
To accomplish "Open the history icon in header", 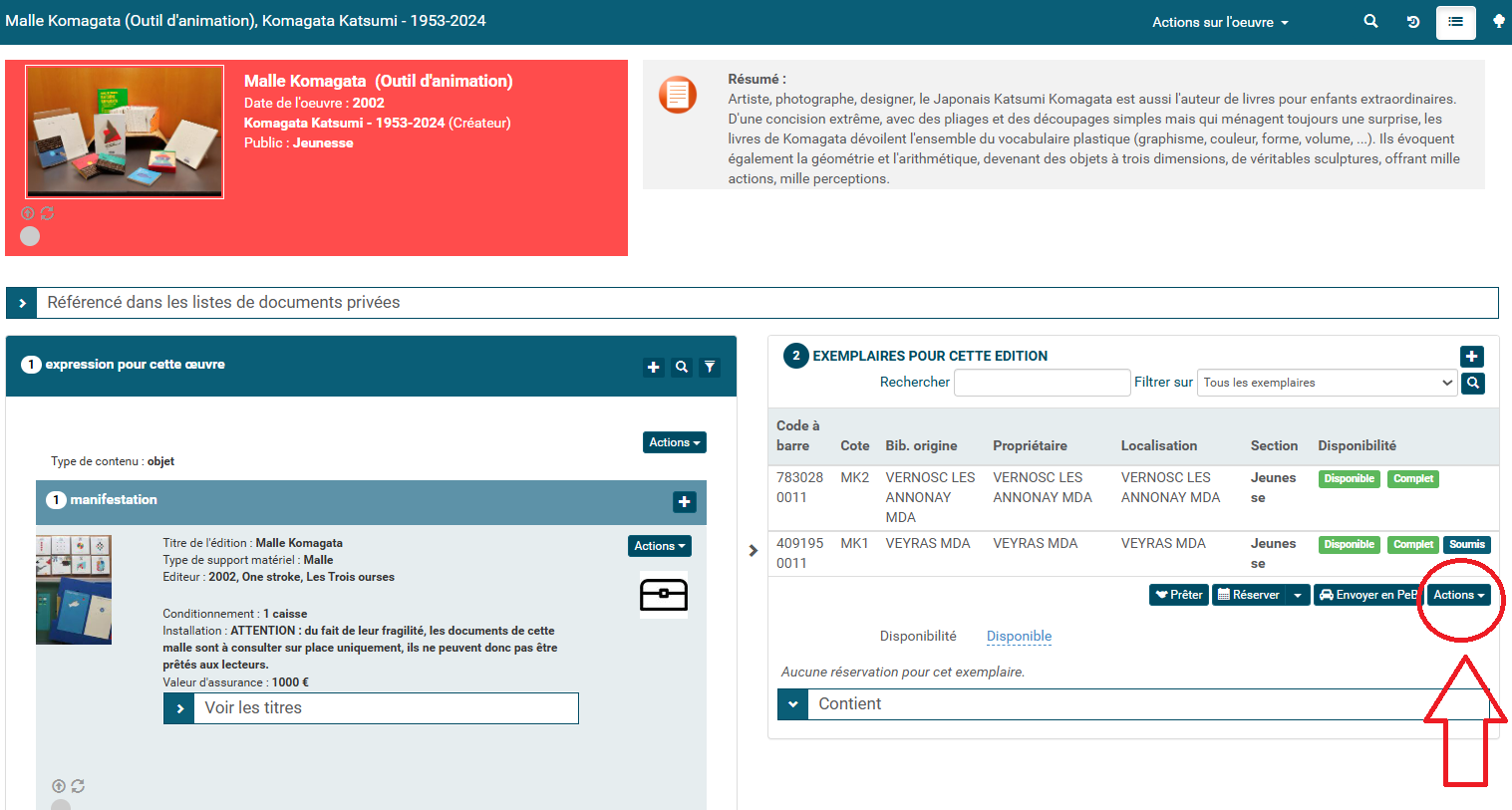I will (x=1412, y=22).
